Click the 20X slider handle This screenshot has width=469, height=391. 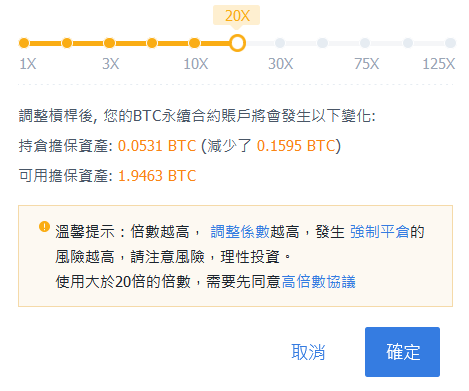237,43
